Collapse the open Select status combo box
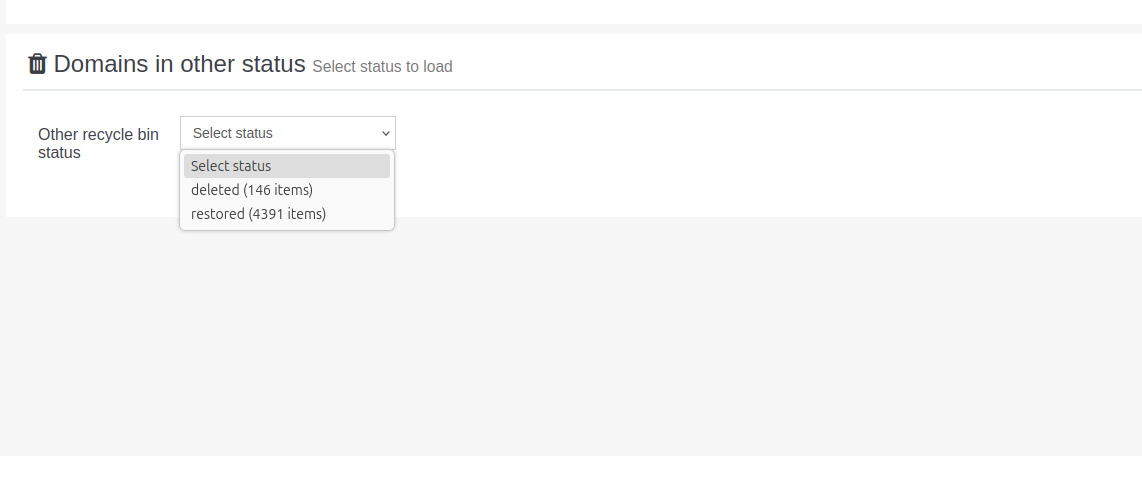Image resolution: width=1142 pixels, height=495 pixels. [x=287, y=133]
